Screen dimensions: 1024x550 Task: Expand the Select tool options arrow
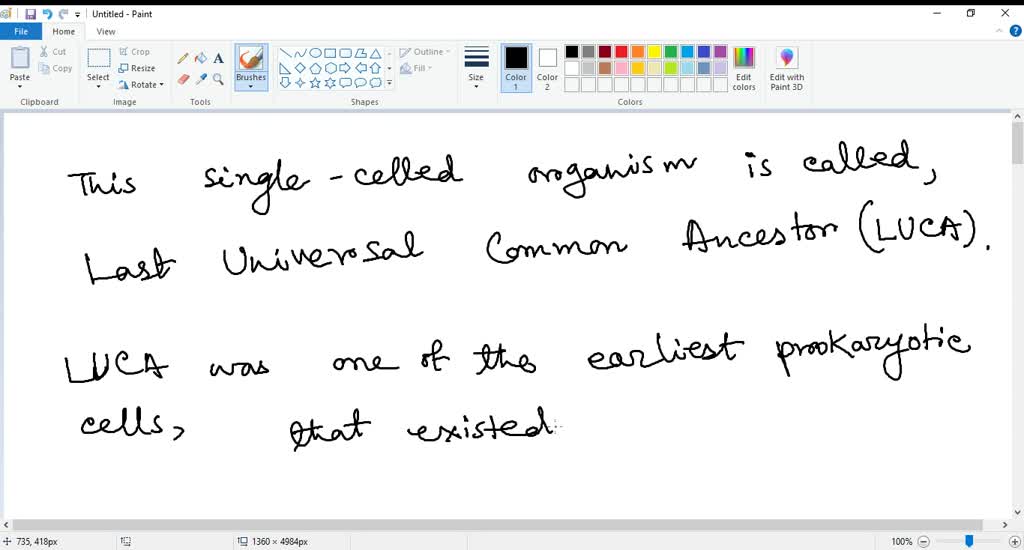(x=98, y=86)
